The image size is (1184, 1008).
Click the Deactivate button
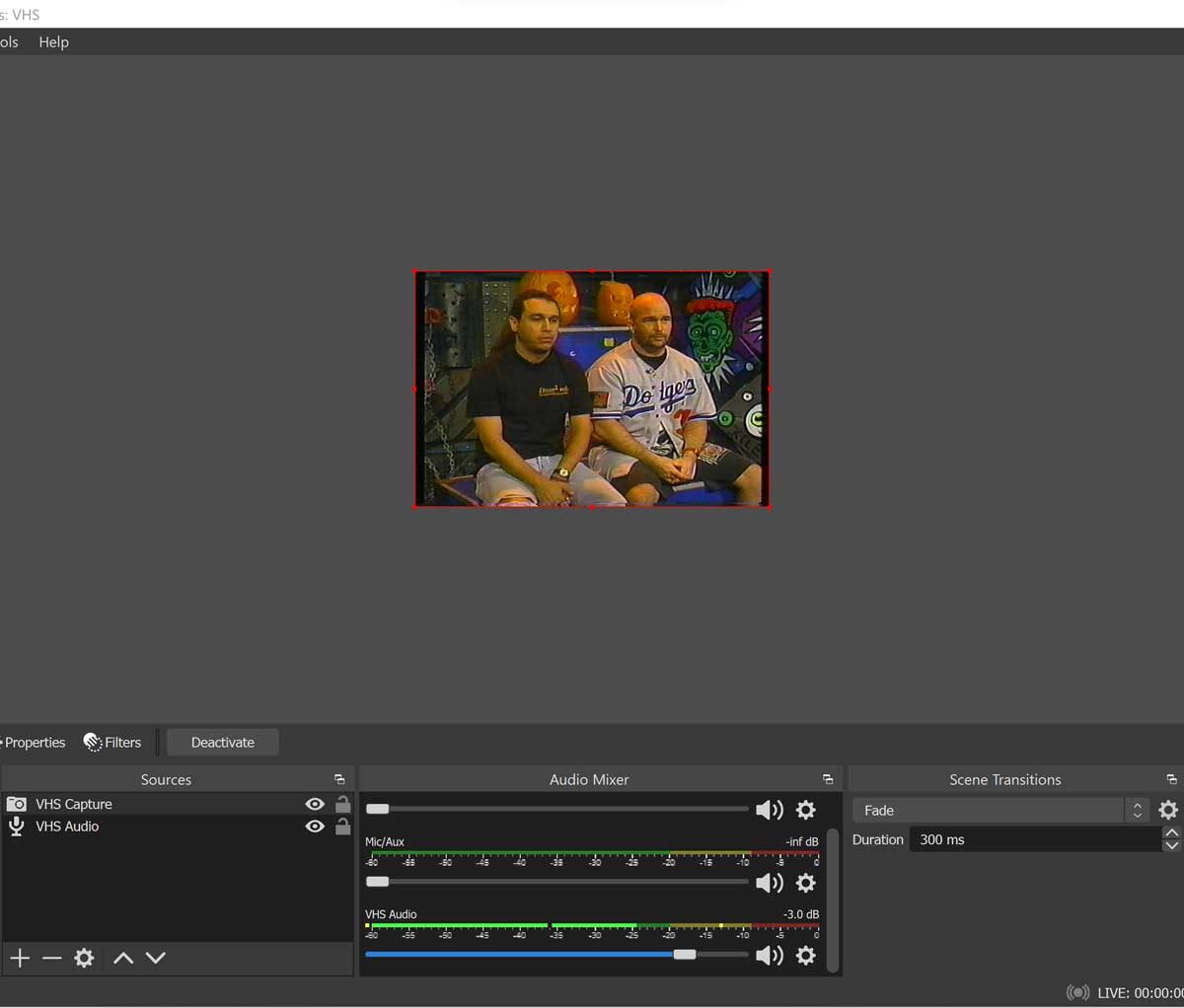click(x=222, y=742)
